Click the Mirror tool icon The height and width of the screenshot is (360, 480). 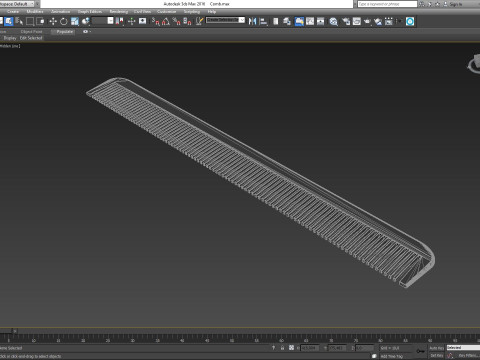(252, 21)
